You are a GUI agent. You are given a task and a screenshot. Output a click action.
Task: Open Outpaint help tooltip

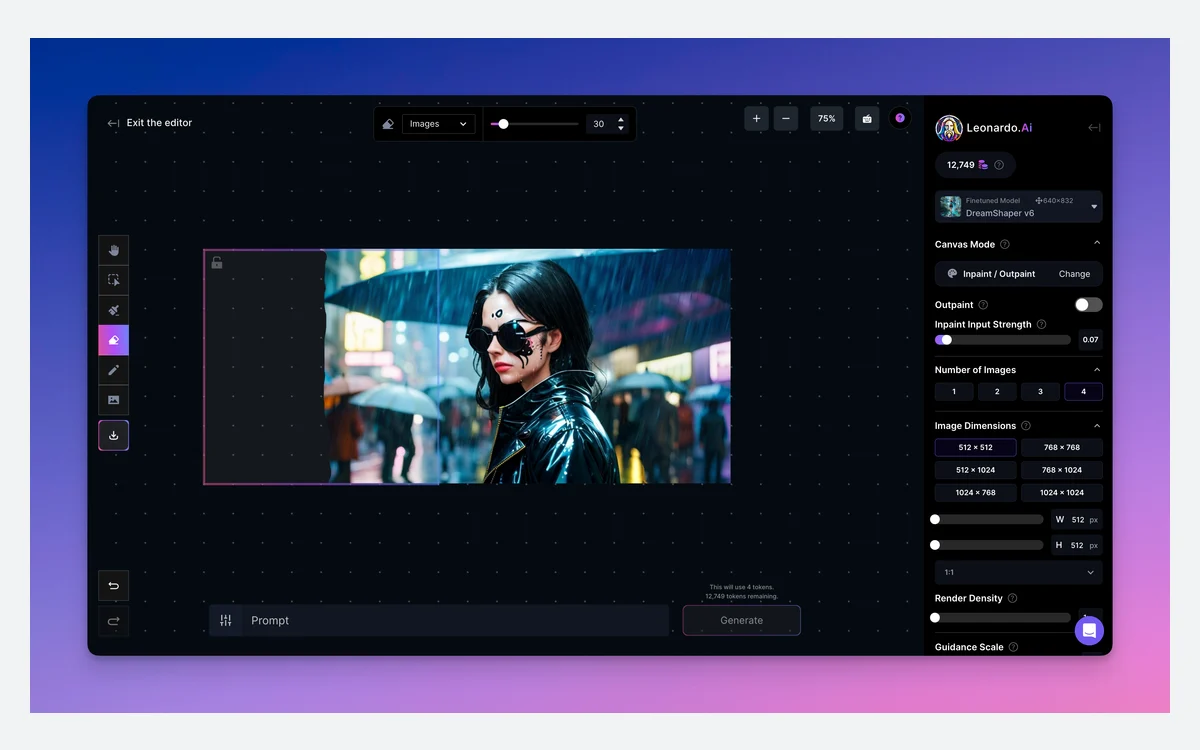tap(983, 305)
